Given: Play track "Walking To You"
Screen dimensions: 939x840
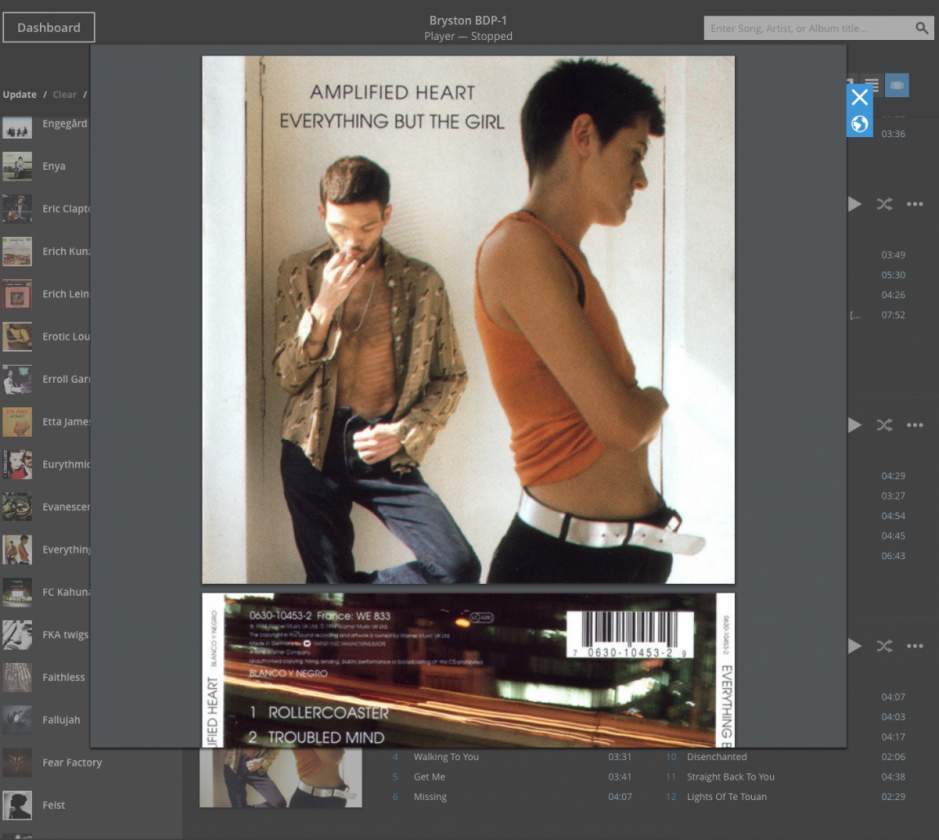Looking at the screenshot, I should coord(446,757).
